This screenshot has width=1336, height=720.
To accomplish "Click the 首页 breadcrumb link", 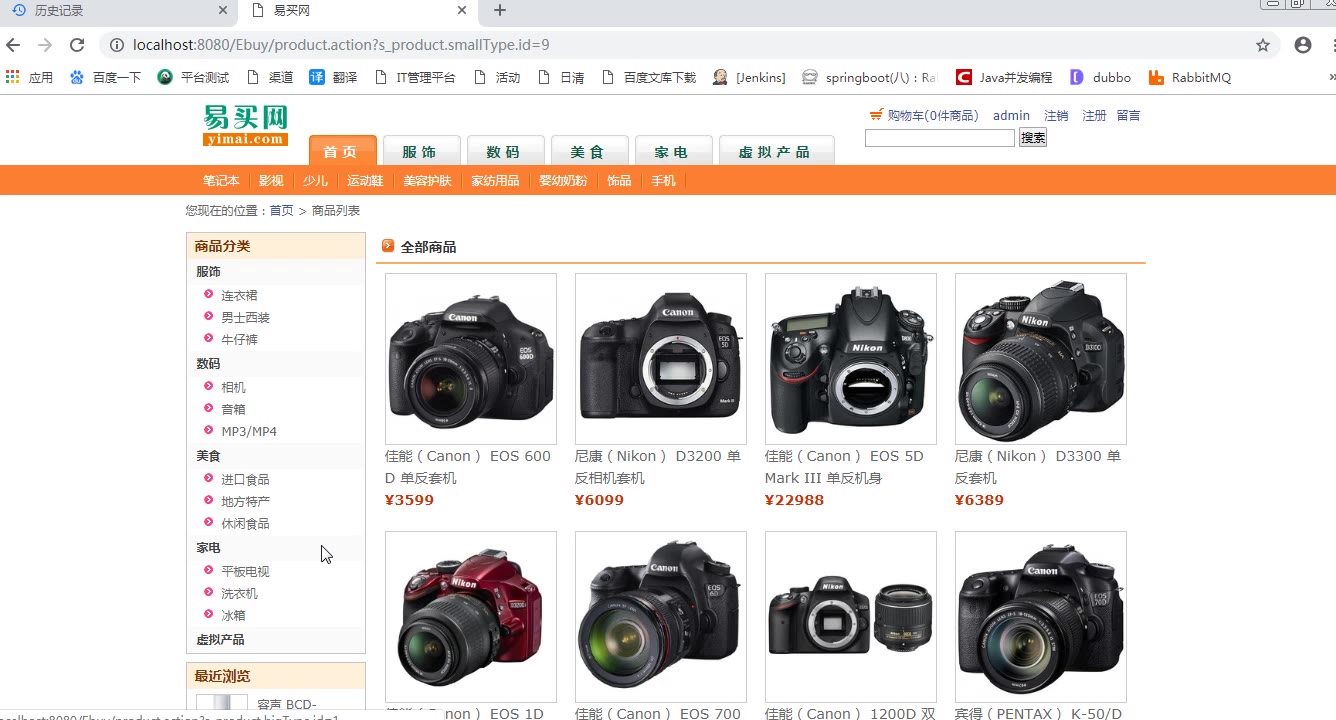I will point(282,211).
